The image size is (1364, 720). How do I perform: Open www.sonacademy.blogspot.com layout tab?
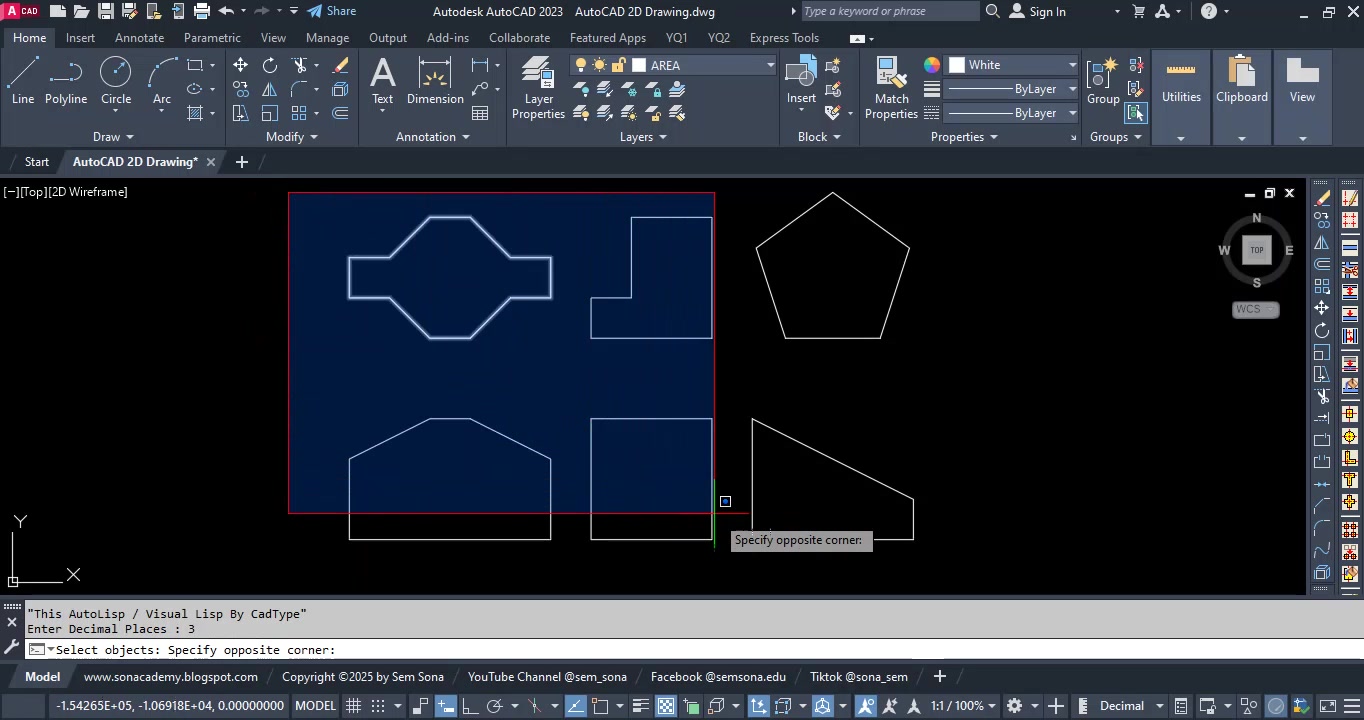(171, 677)
